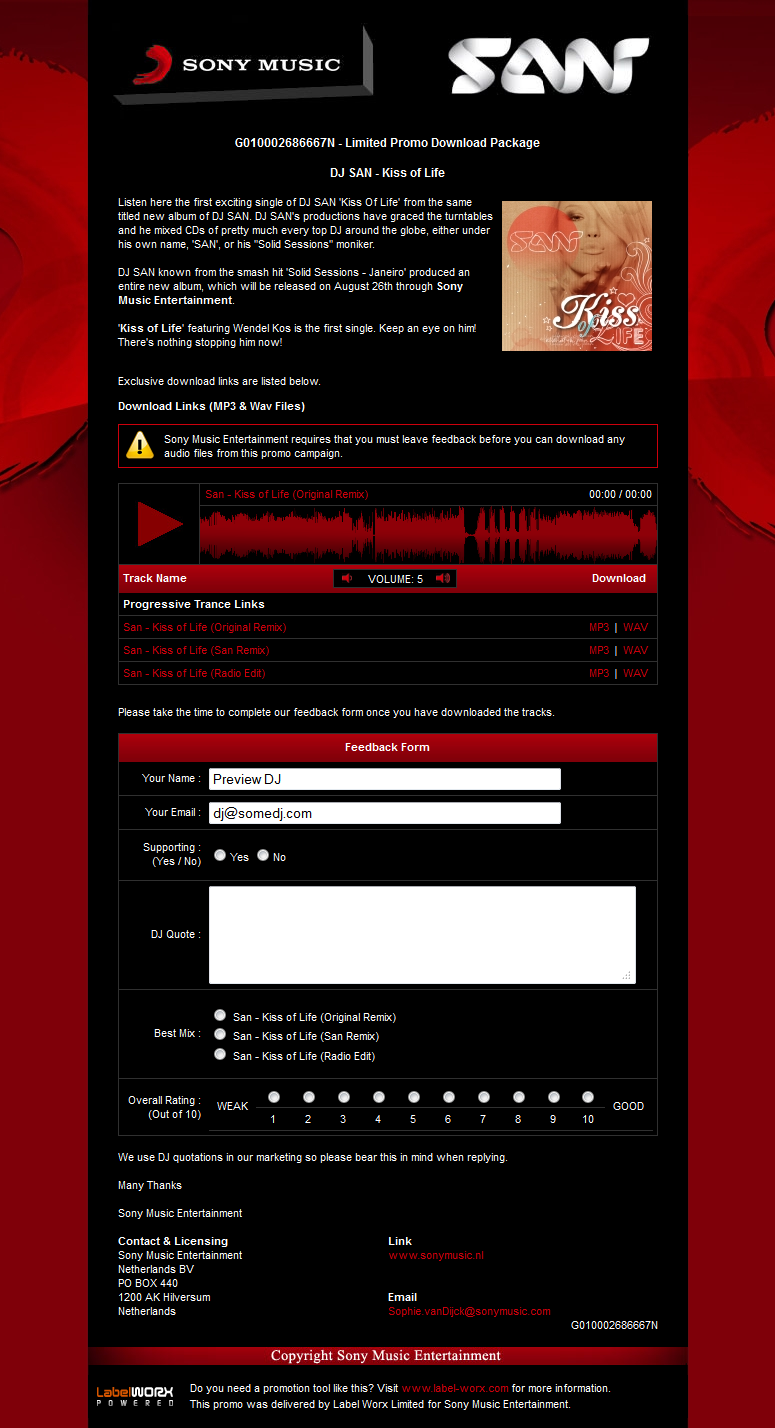Lower volume with the left speaker icon
The width and height of the screenshot is (775, 1428).
tap(347, 578)
